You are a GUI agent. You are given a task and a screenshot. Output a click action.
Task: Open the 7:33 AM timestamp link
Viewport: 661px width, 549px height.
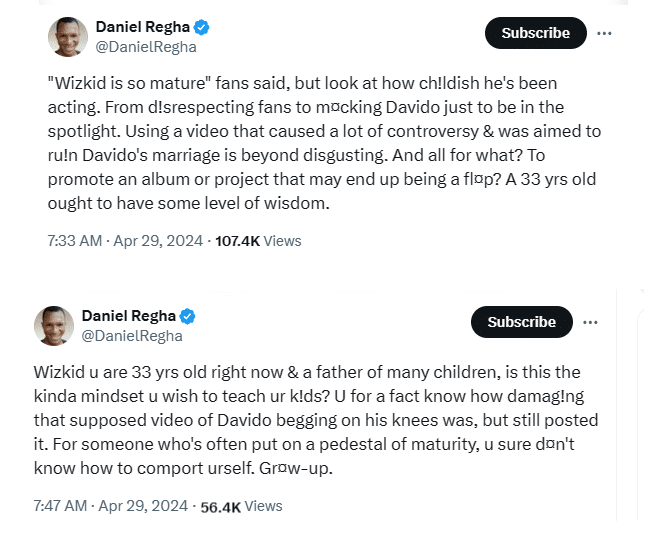click(x=75, y=241)
